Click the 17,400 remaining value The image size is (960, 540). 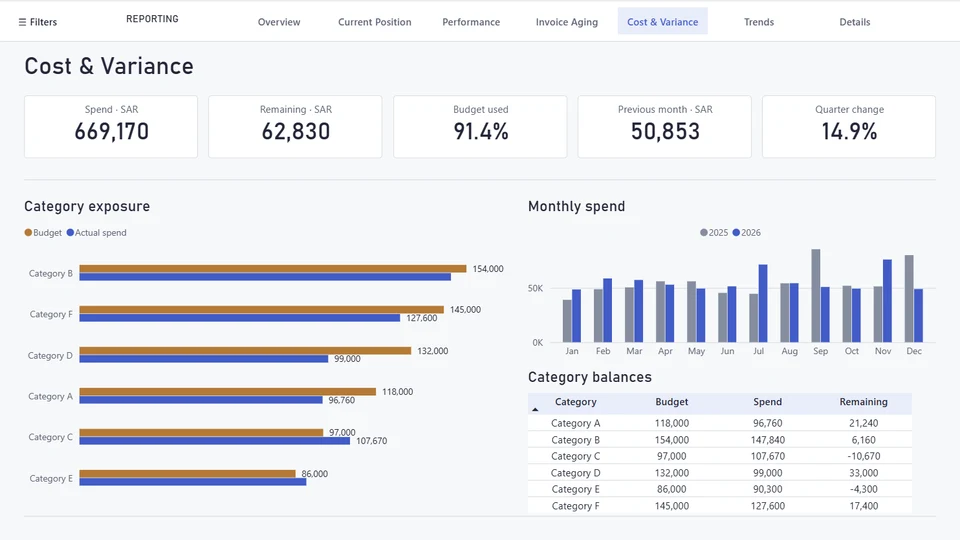tap(863, 506)
